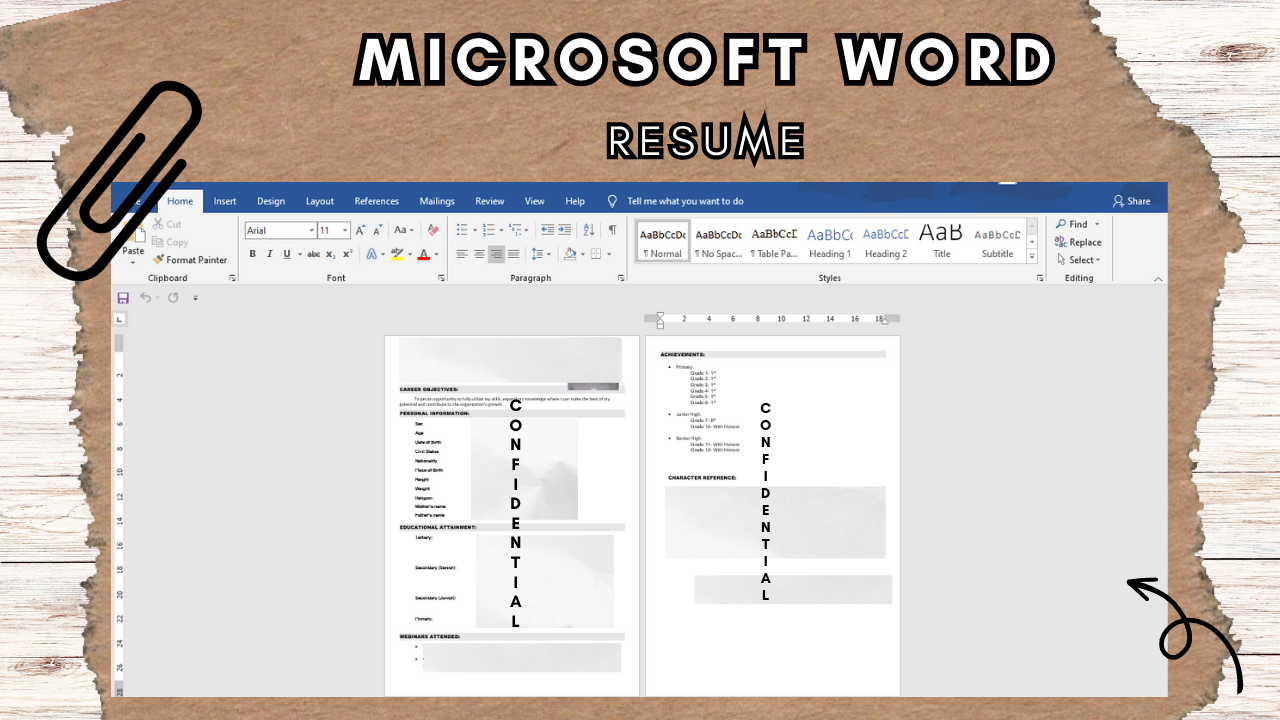Image resolution: width=1280 pixels, height=720 pixels.
Task: Save the document from Quick Access
Action: pos(123,298)
